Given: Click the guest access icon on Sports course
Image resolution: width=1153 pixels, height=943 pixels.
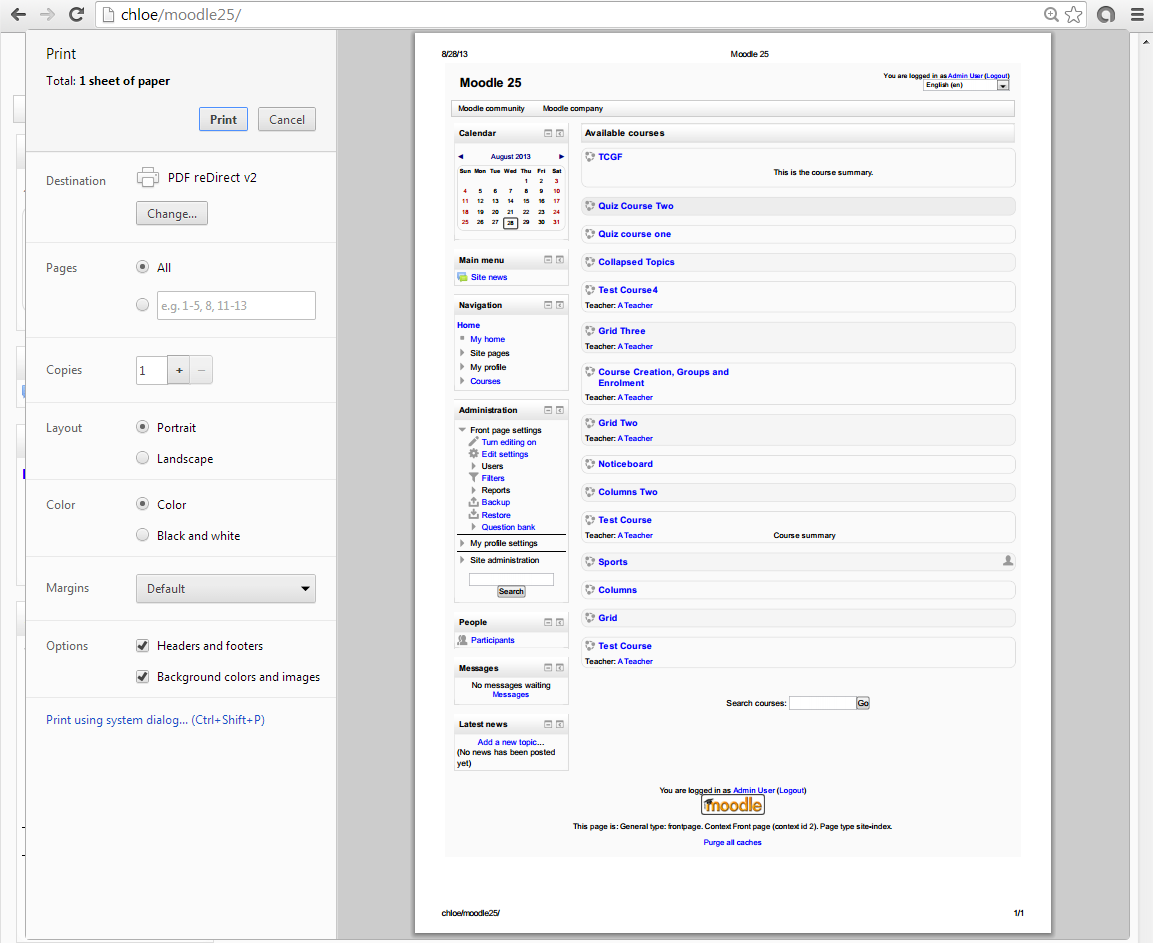Looking at the screenshot, I should (x=1008, y=561).
